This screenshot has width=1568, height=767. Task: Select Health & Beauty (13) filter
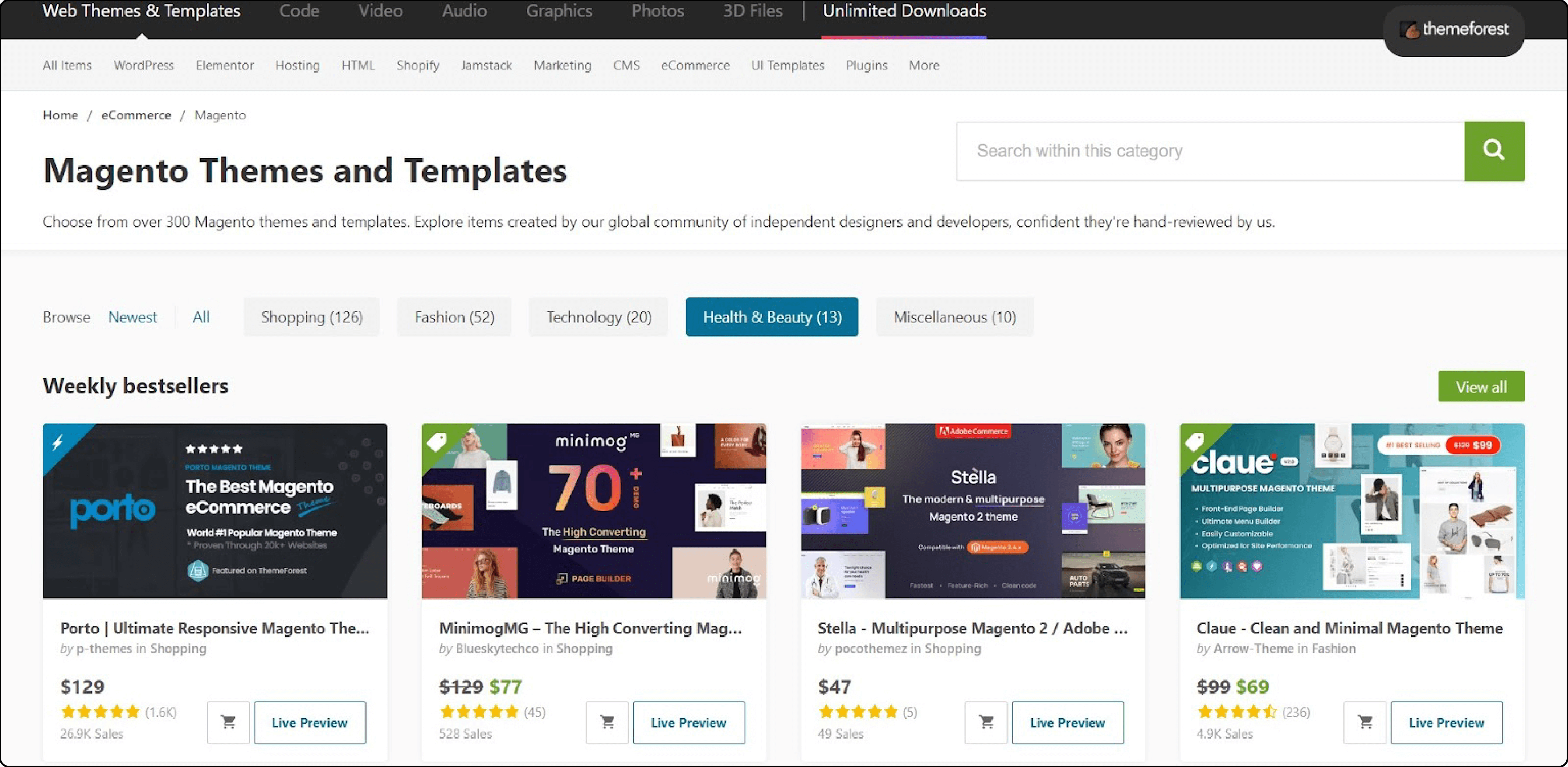point(772,316)
